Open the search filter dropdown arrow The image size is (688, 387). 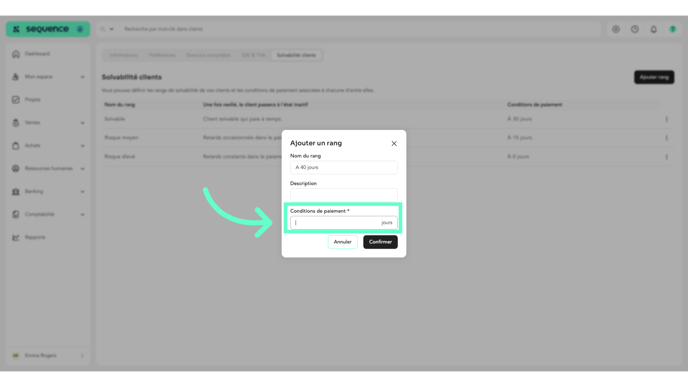(111, 29)
